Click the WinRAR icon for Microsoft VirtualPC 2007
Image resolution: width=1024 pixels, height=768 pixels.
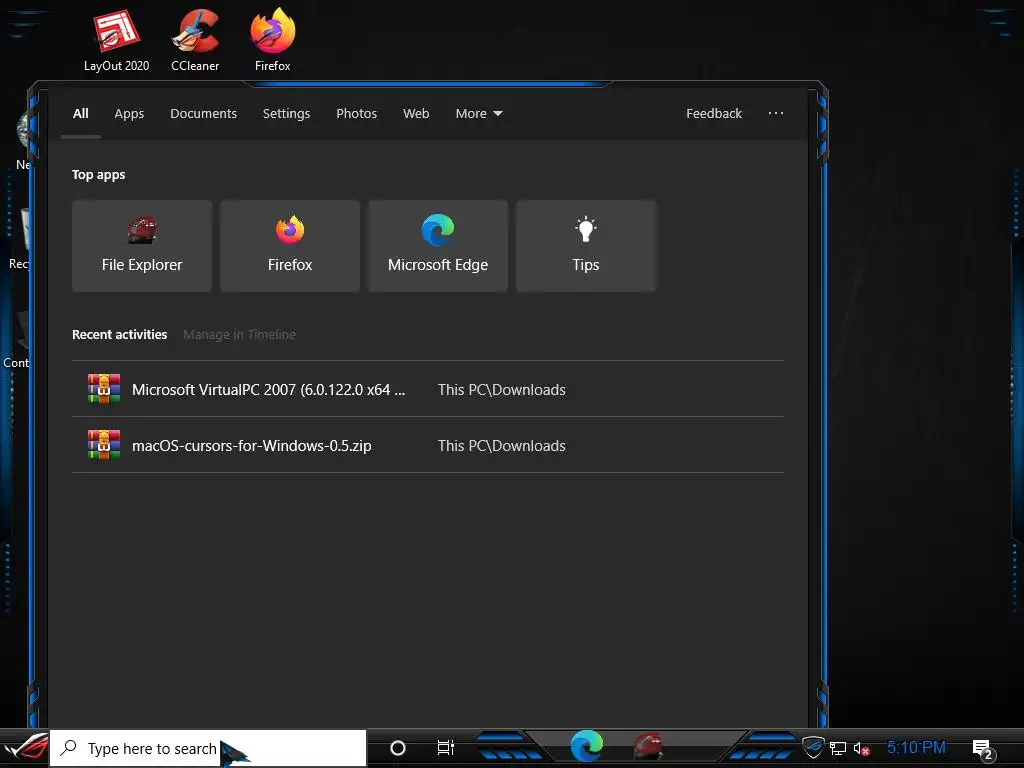[x=104, y=389]
